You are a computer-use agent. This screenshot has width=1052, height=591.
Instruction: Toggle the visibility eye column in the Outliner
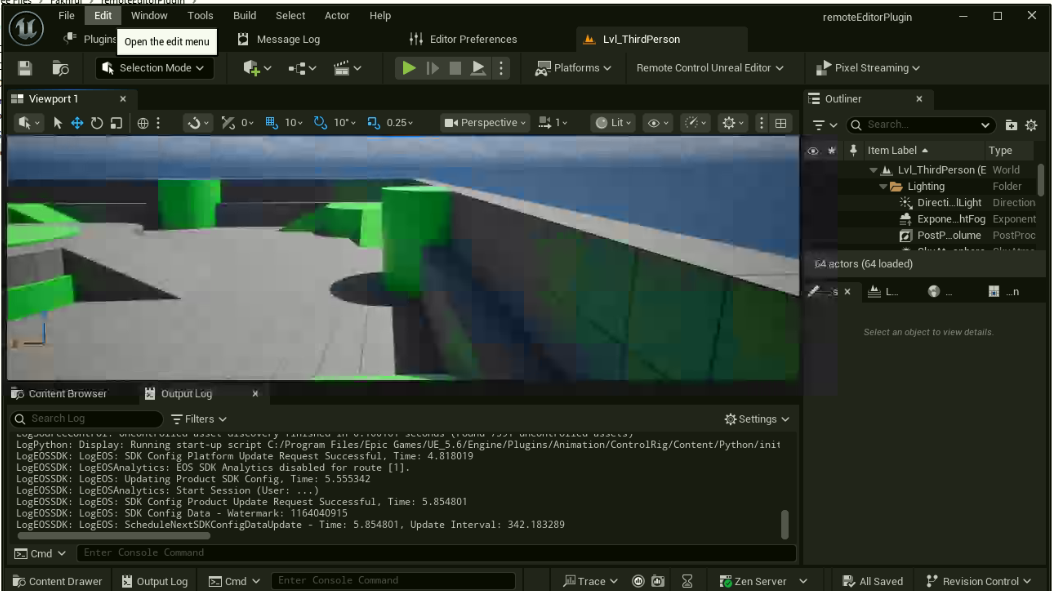pos(812,151)
